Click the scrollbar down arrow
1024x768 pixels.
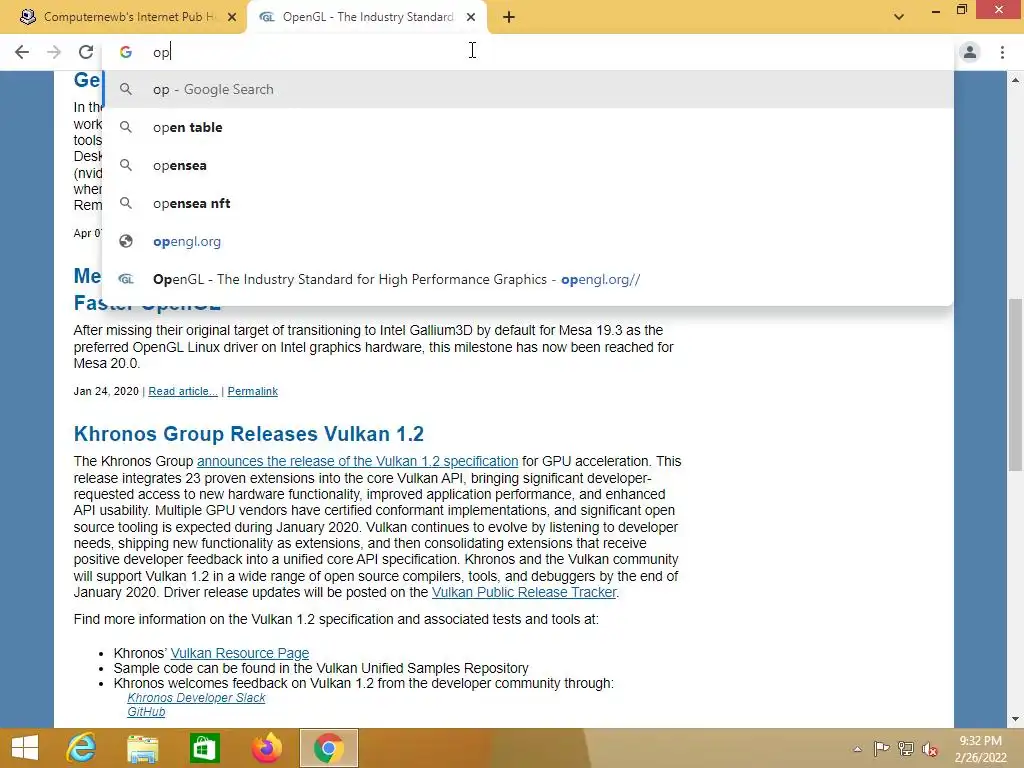coord(1015,719)
